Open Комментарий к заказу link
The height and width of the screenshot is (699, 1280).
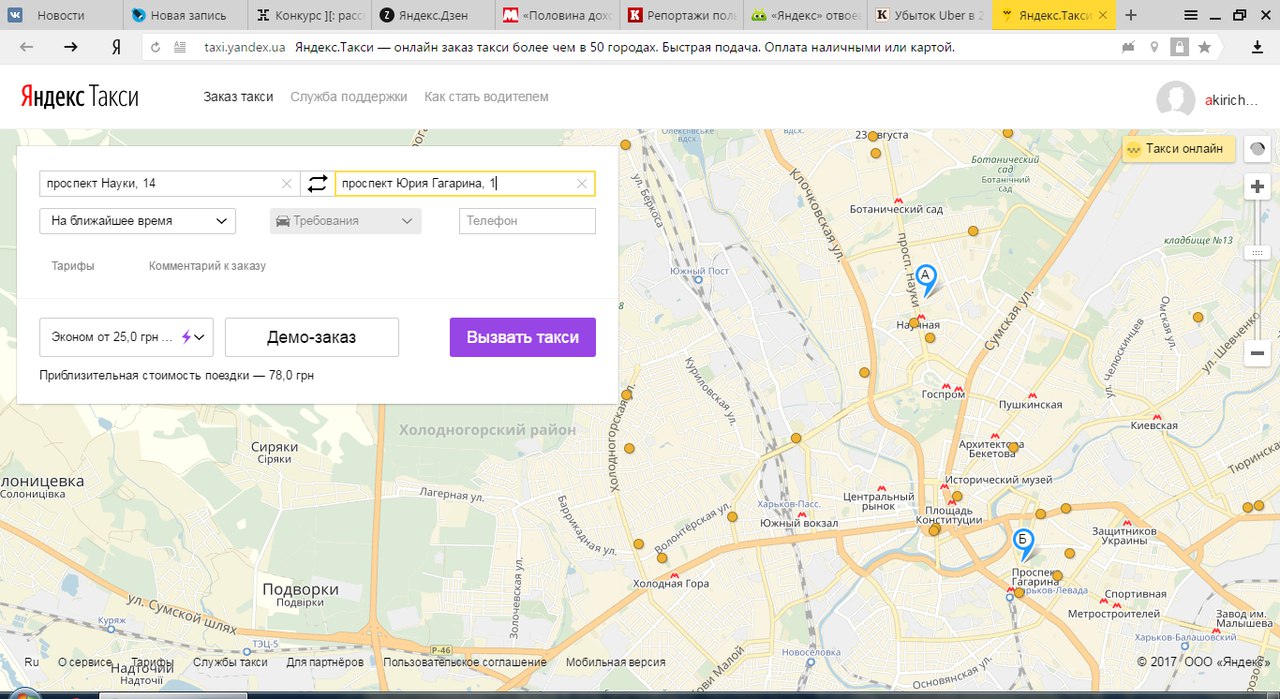click(207, 266)
